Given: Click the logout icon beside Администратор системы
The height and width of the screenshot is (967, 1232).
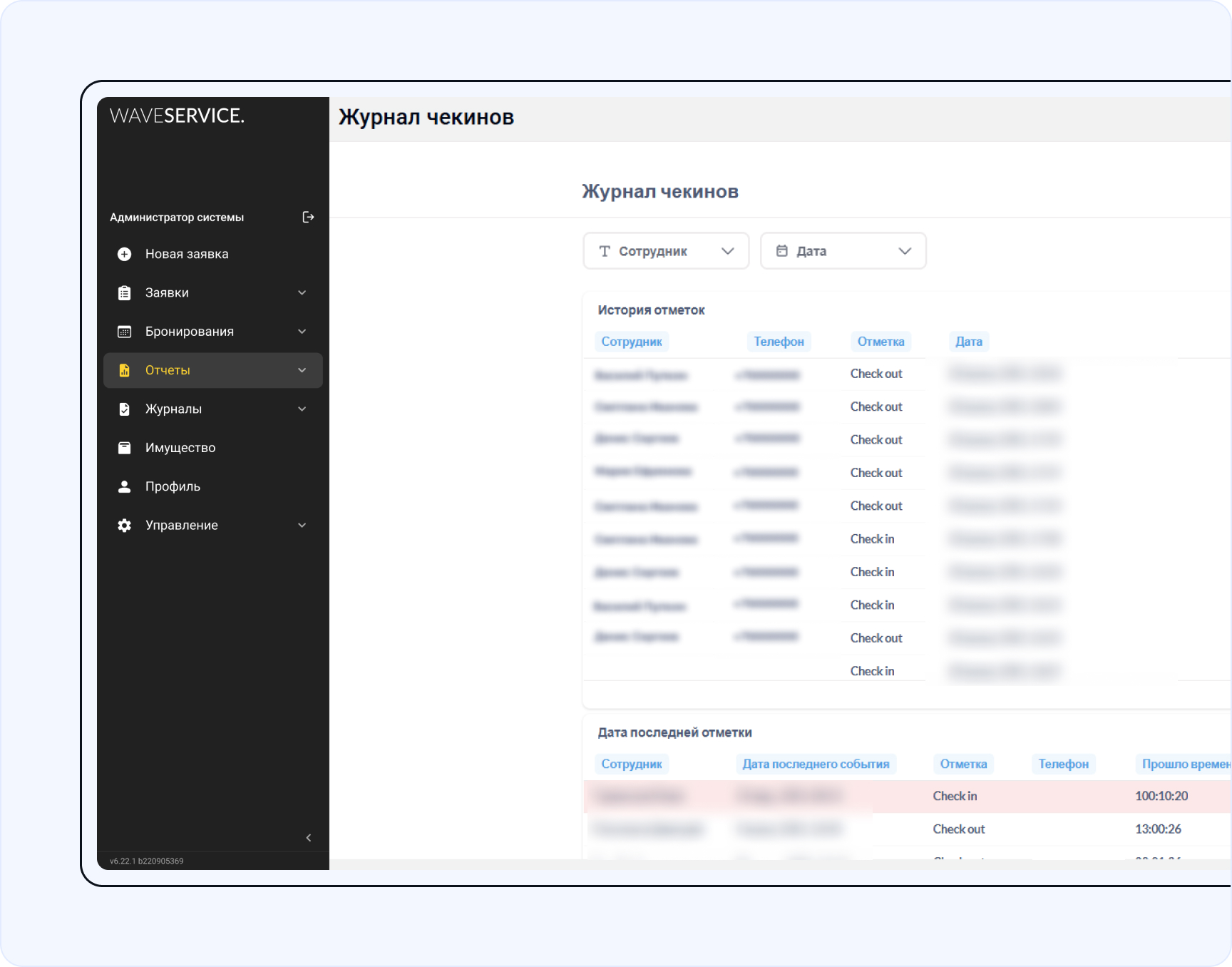Looking at the screenshot, I should pos(308,217).
